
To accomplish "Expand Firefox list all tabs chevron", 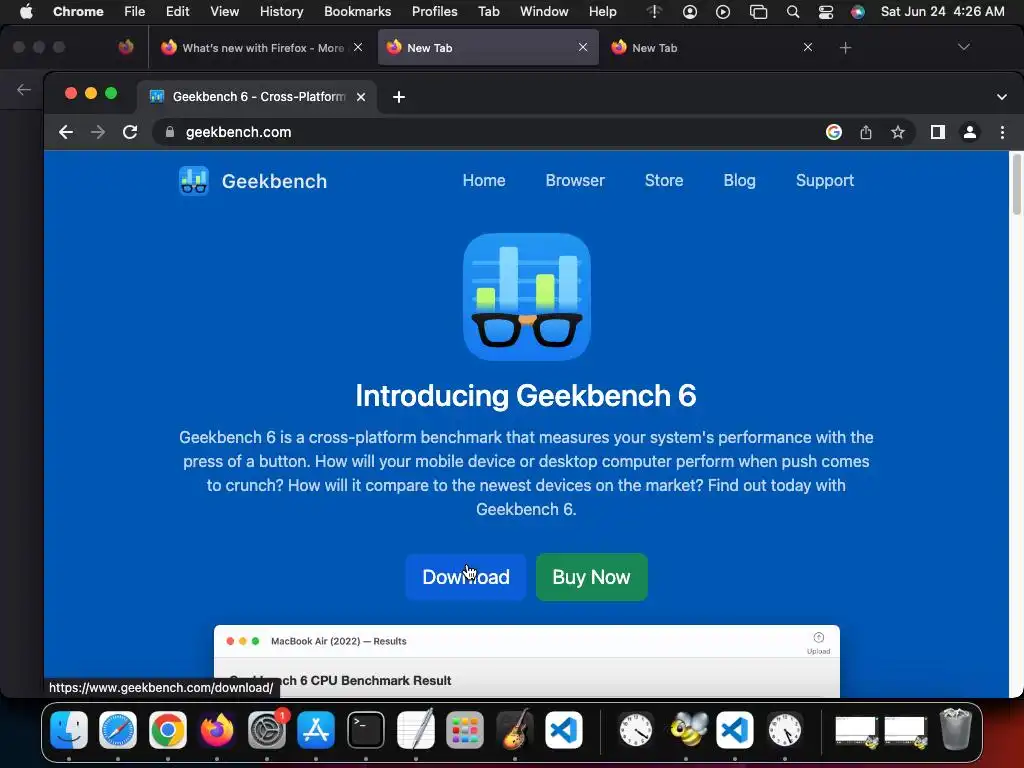I will [963, 47].
